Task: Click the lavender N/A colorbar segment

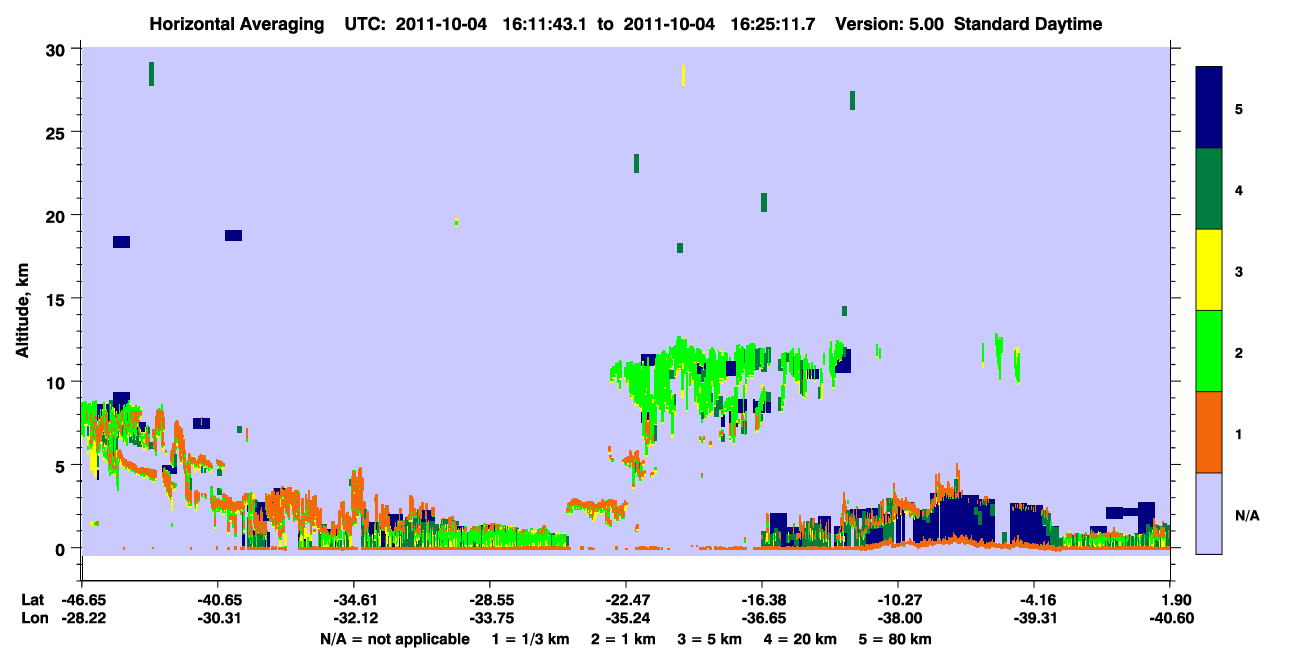Action: [1209, 513]
